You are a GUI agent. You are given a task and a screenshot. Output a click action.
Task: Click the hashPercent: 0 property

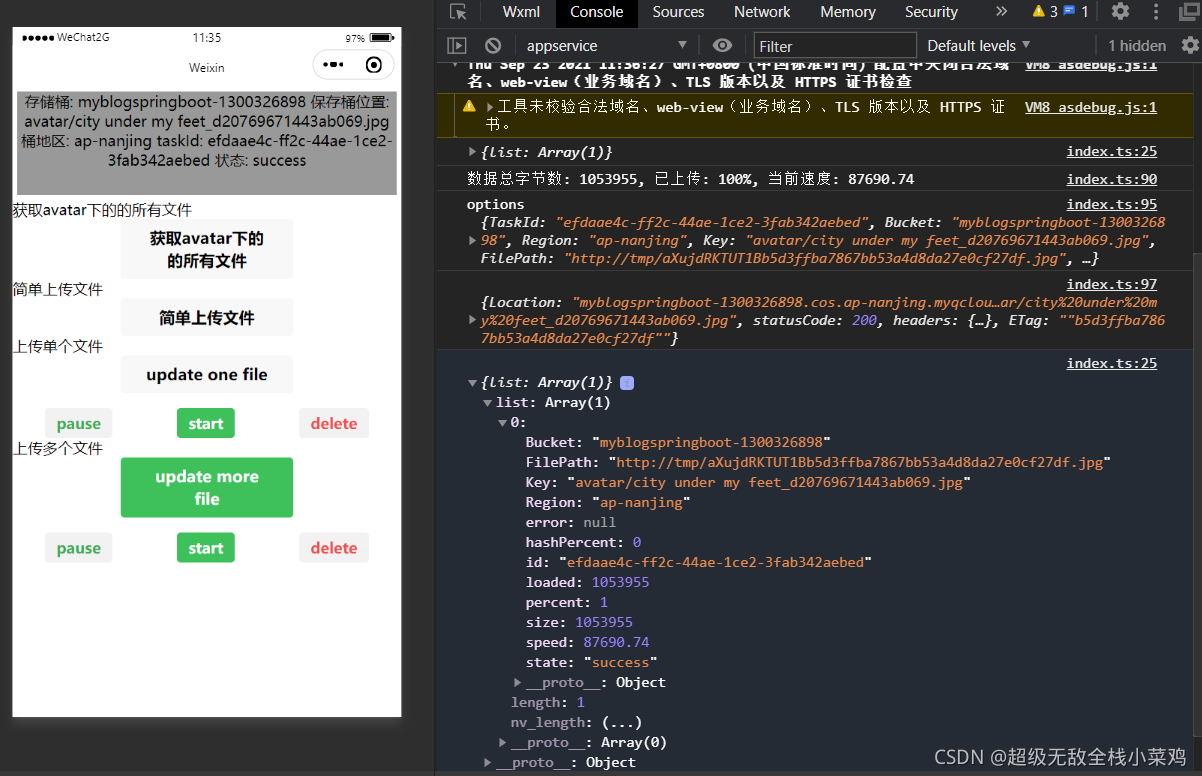pyautogui.click(x=583, y=542)
